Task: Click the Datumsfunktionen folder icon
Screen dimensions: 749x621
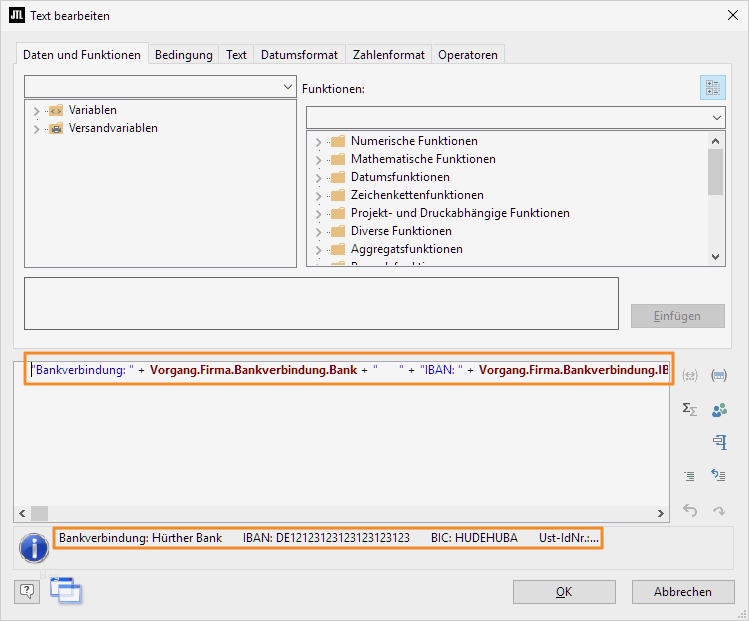Action: point(338,178)
